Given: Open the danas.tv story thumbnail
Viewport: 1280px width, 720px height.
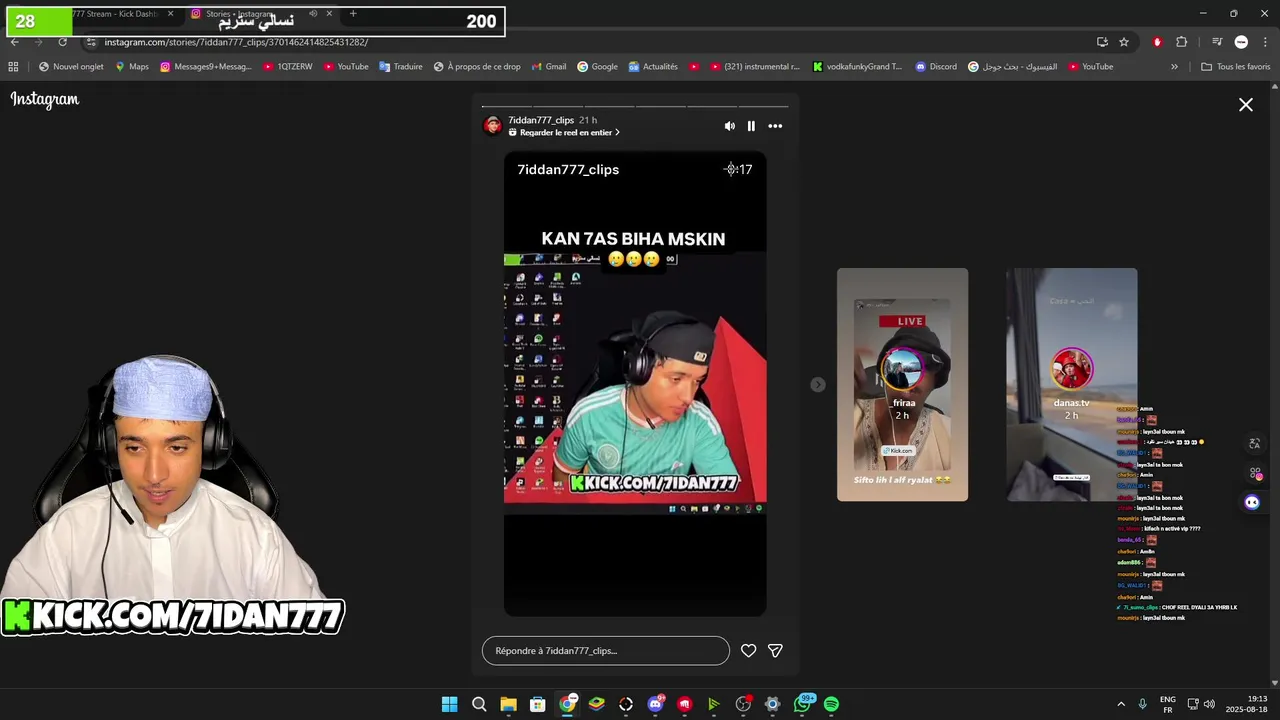Looking at the screenshot, I should point(1071,384).
